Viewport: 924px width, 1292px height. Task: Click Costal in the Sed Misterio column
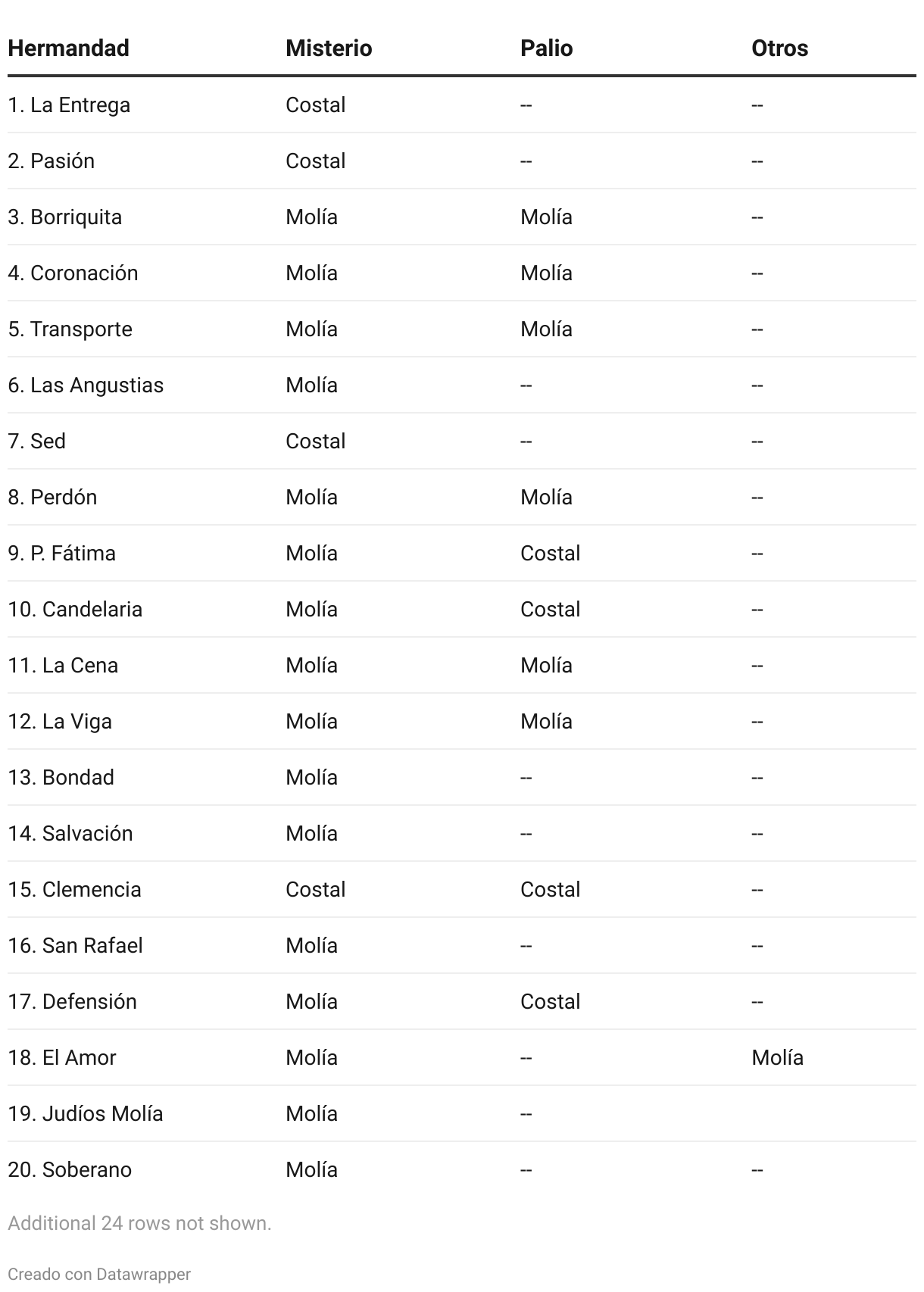(315, 442)
